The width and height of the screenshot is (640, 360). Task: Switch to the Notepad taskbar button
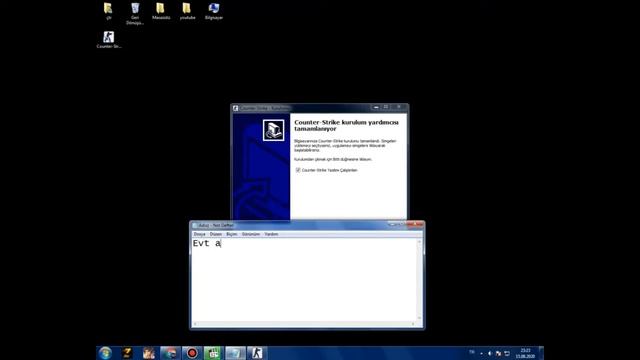point(235,353)
